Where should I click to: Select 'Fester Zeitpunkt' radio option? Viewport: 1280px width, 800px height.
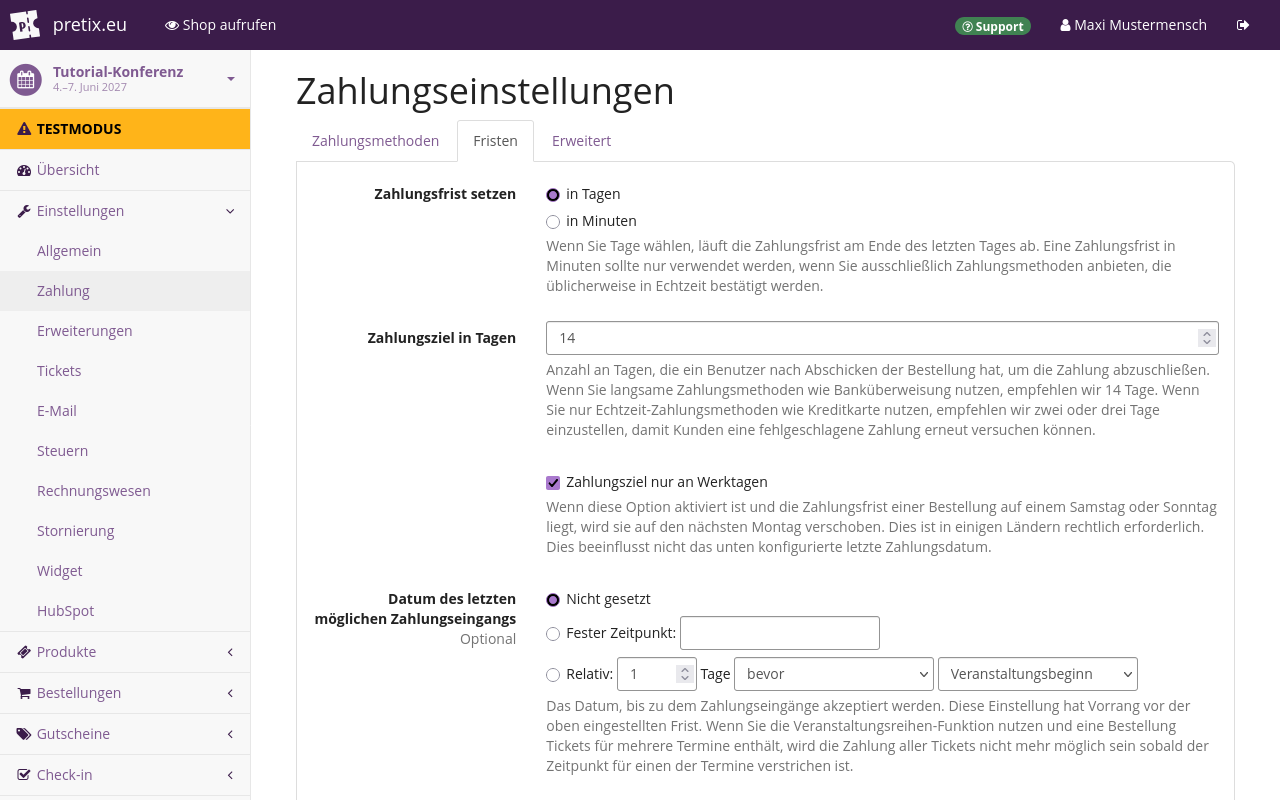pos(553,634)
